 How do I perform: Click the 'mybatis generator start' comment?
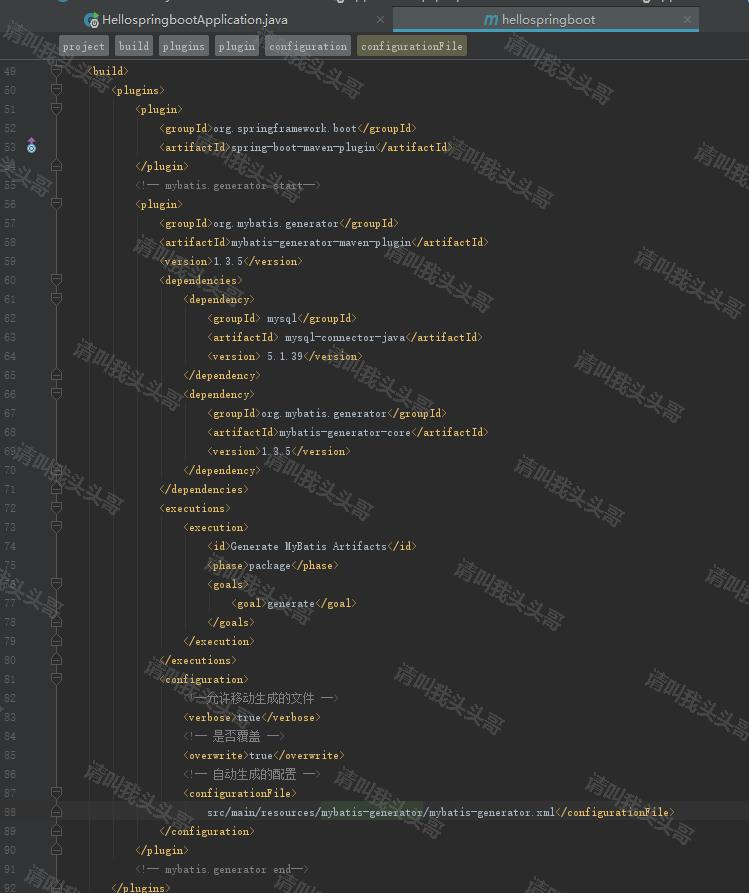click(x=228, y=186)
